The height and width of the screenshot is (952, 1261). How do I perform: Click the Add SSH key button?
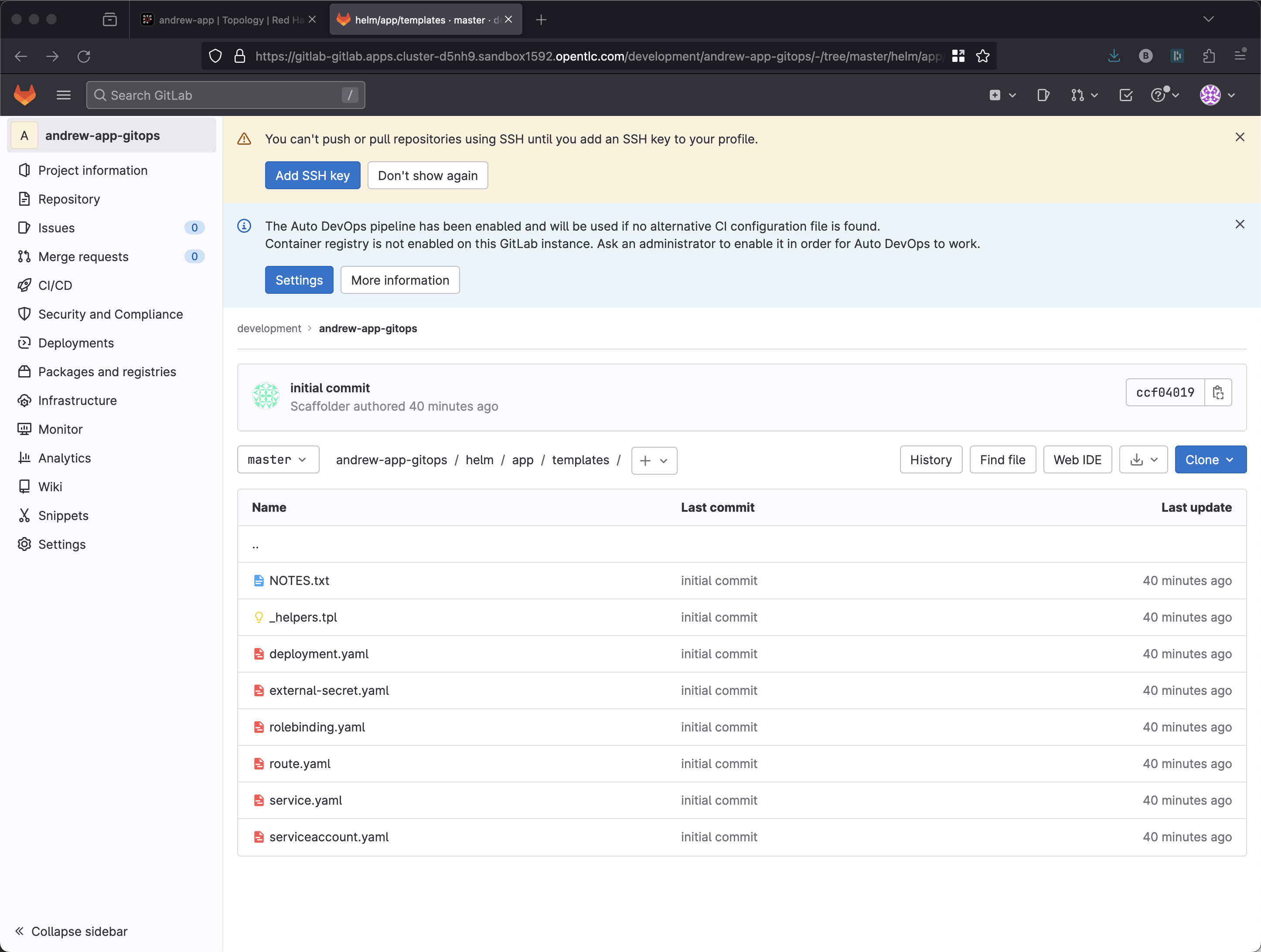click(312, 175)
